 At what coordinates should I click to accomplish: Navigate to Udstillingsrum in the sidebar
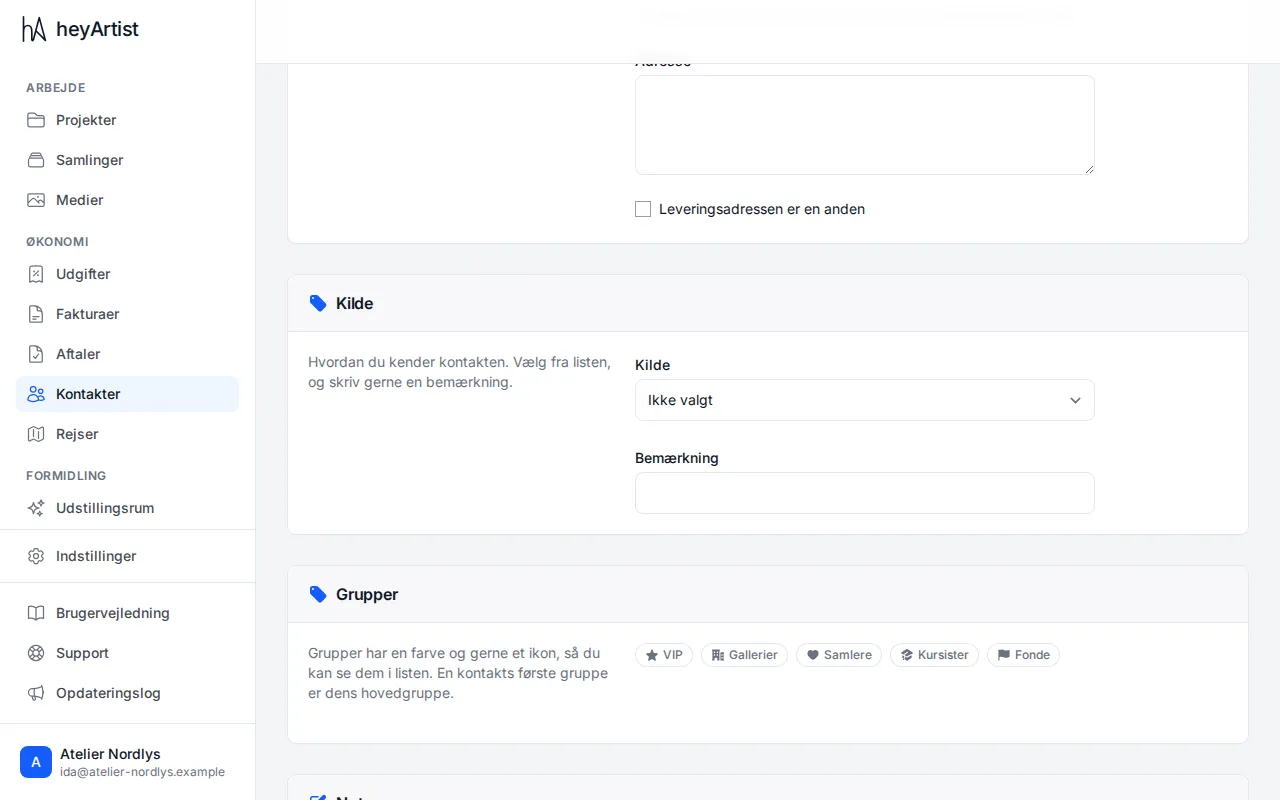pos(128,508)
